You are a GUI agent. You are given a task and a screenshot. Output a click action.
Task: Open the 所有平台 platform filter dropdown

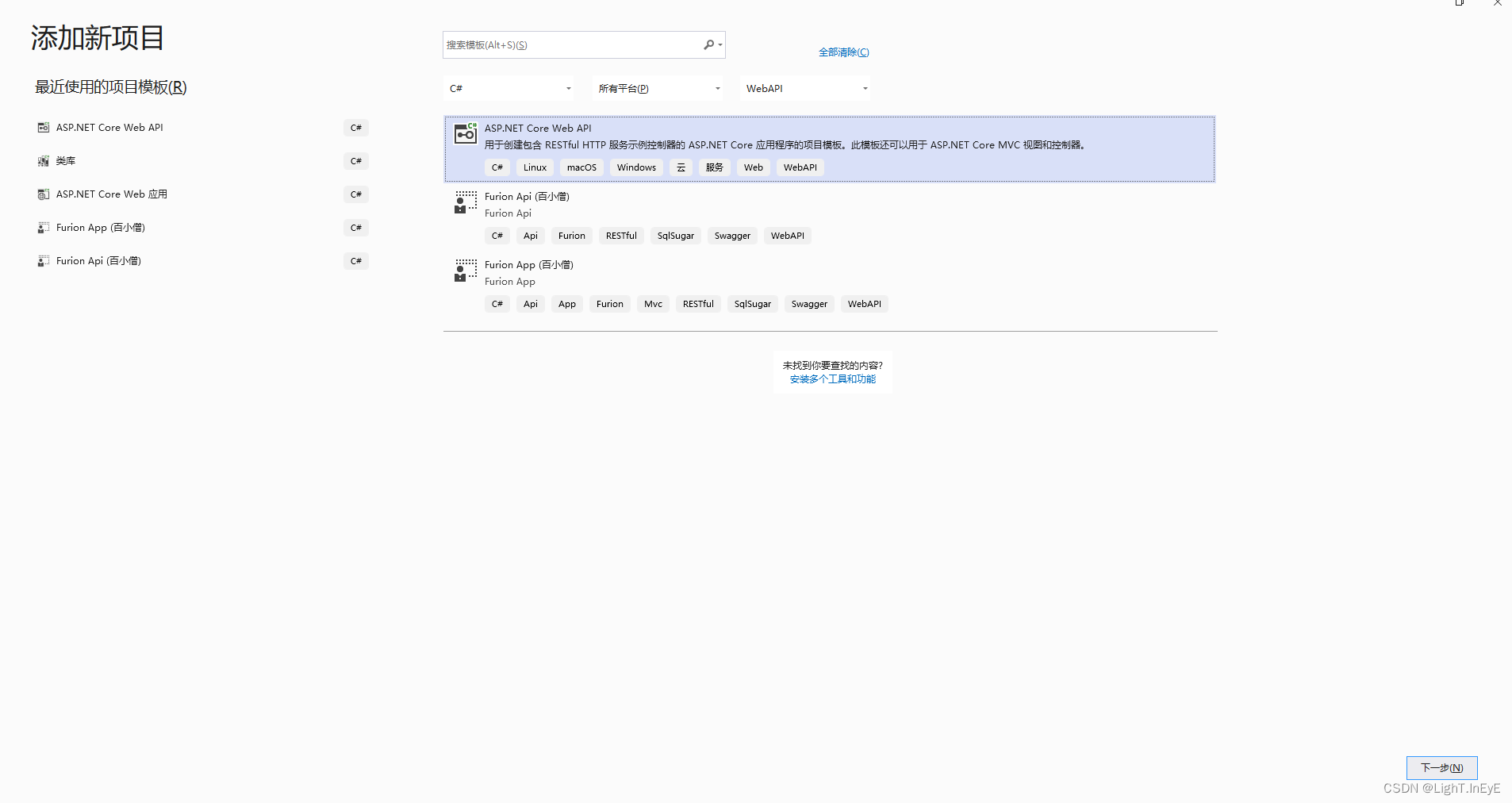[658, 88]
